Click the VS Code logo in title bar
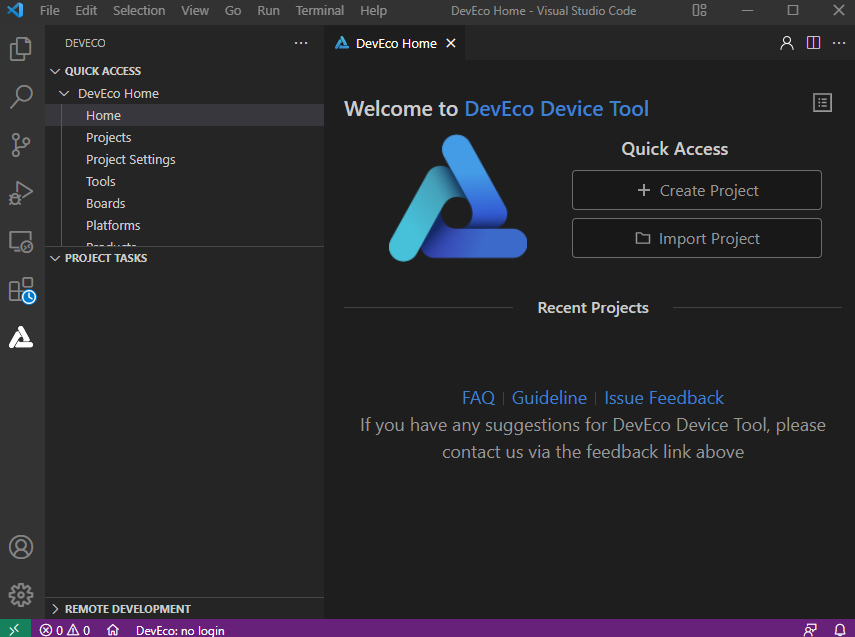The image size is (855, 637). (15, 10)
